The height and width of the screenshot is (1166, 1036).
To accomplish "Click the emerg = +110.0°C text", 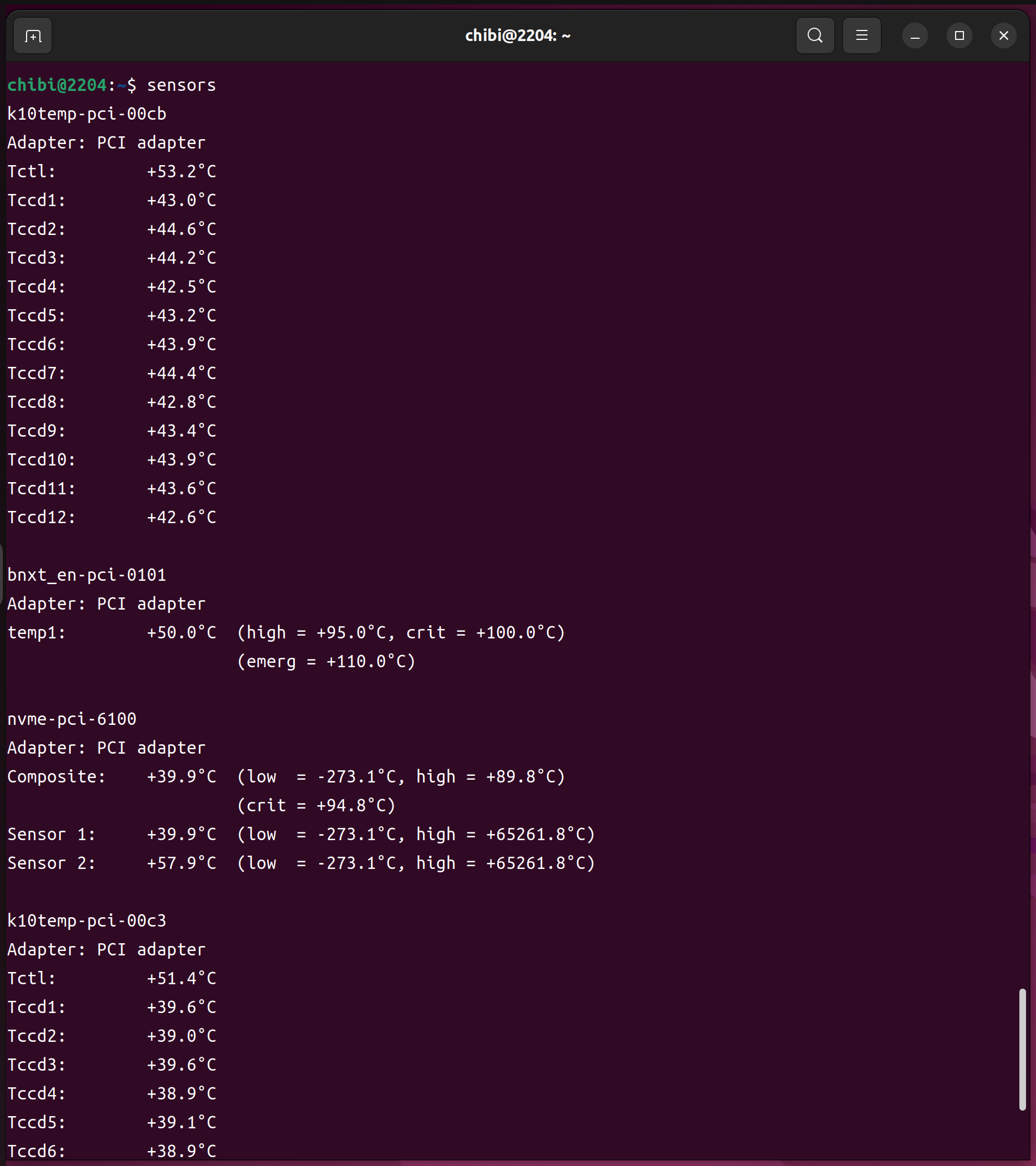I will (x=326, y=662).
